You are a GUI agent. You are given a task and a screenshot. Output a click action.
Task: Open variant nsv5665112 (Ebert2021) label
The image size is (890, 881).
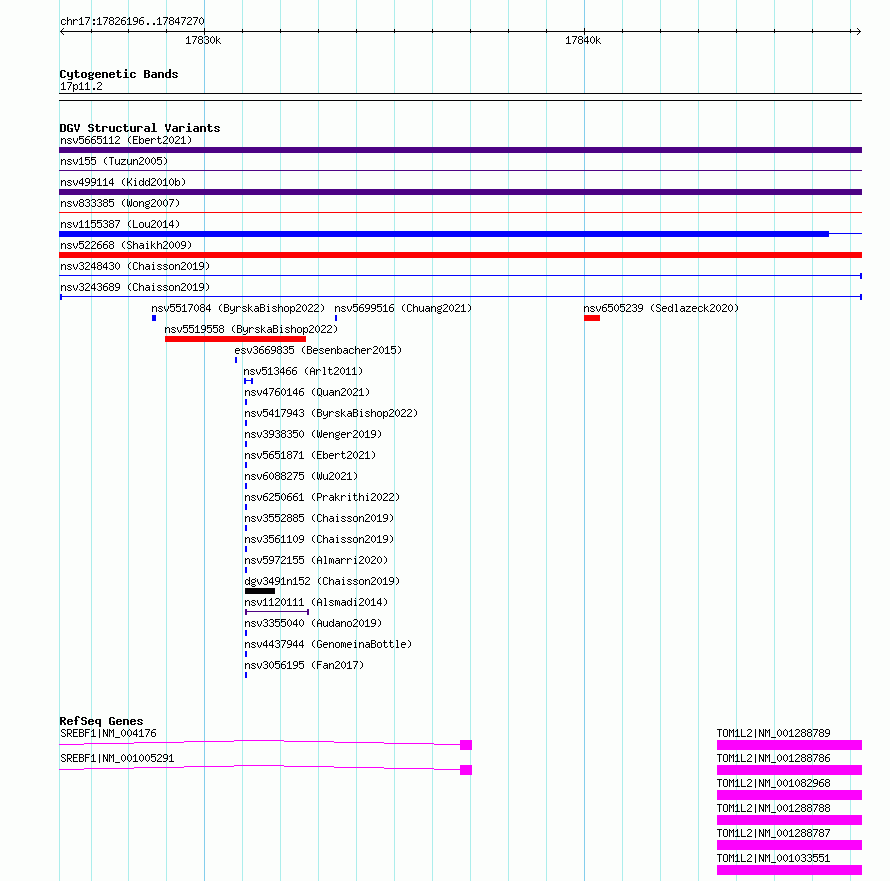126,140
